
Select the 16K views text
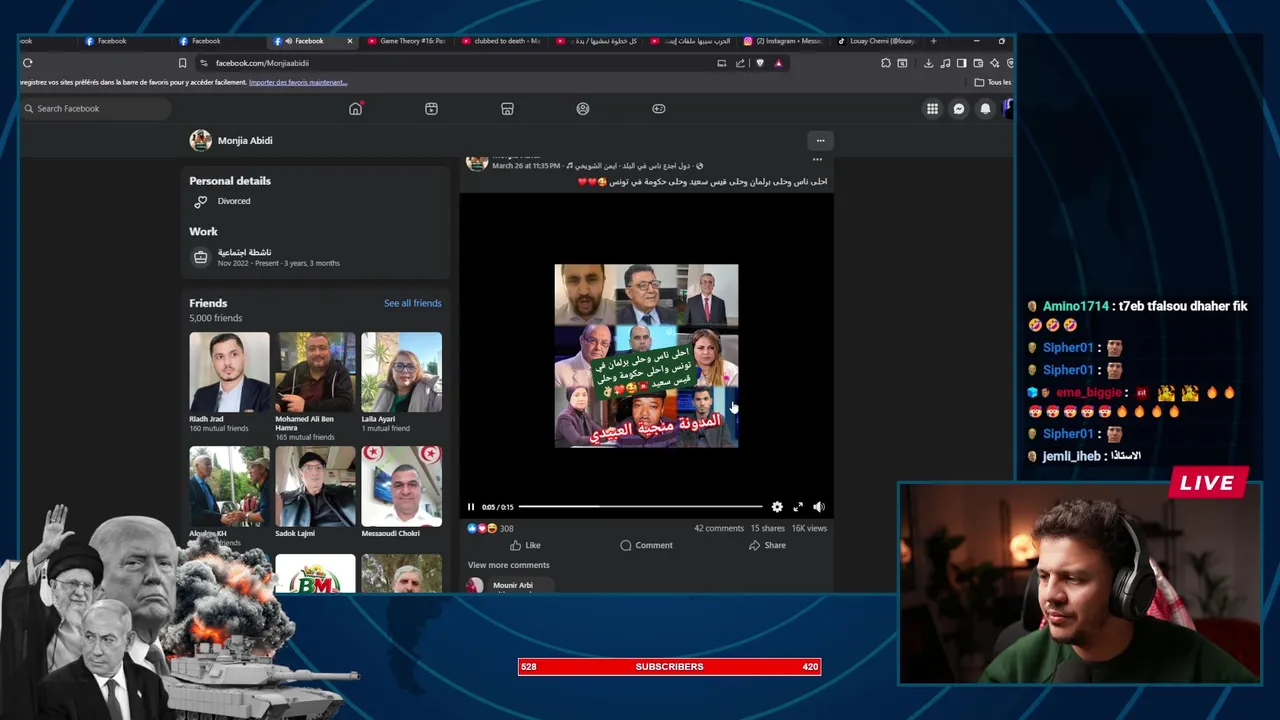pos(809,528)
